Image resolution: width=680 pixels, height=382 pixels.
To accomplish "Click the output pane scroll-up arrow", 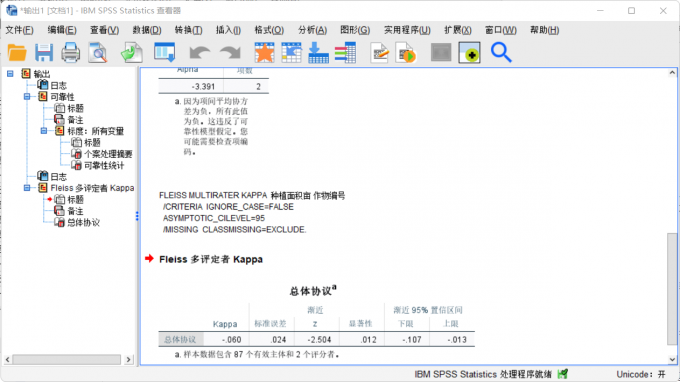I will [672, 72].
